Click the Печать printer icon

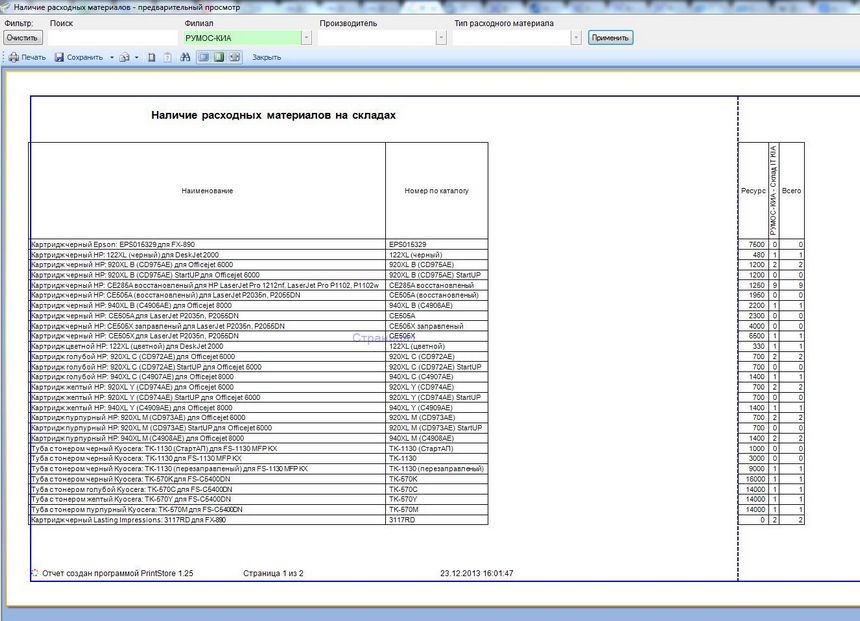(14, 57)
